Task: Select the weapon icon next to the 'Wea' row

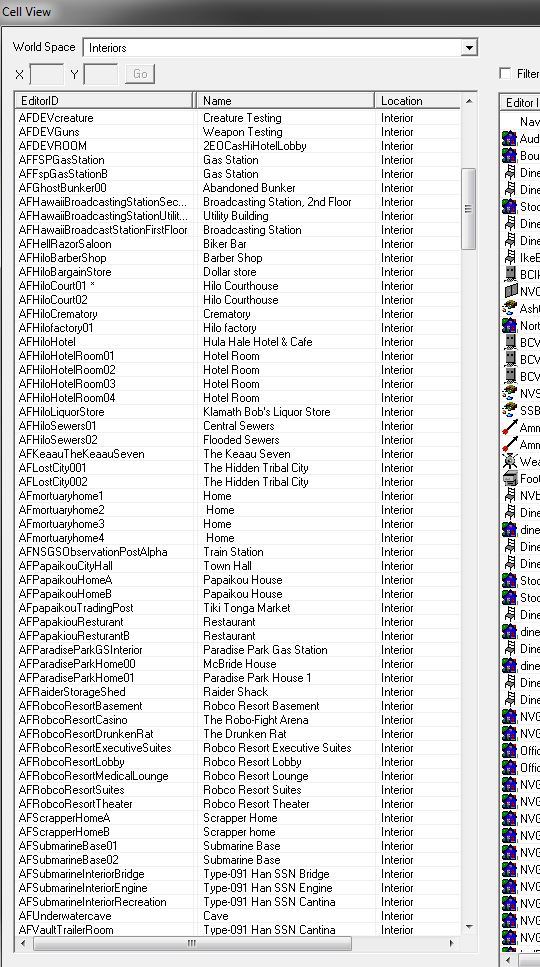Action: 509,461
